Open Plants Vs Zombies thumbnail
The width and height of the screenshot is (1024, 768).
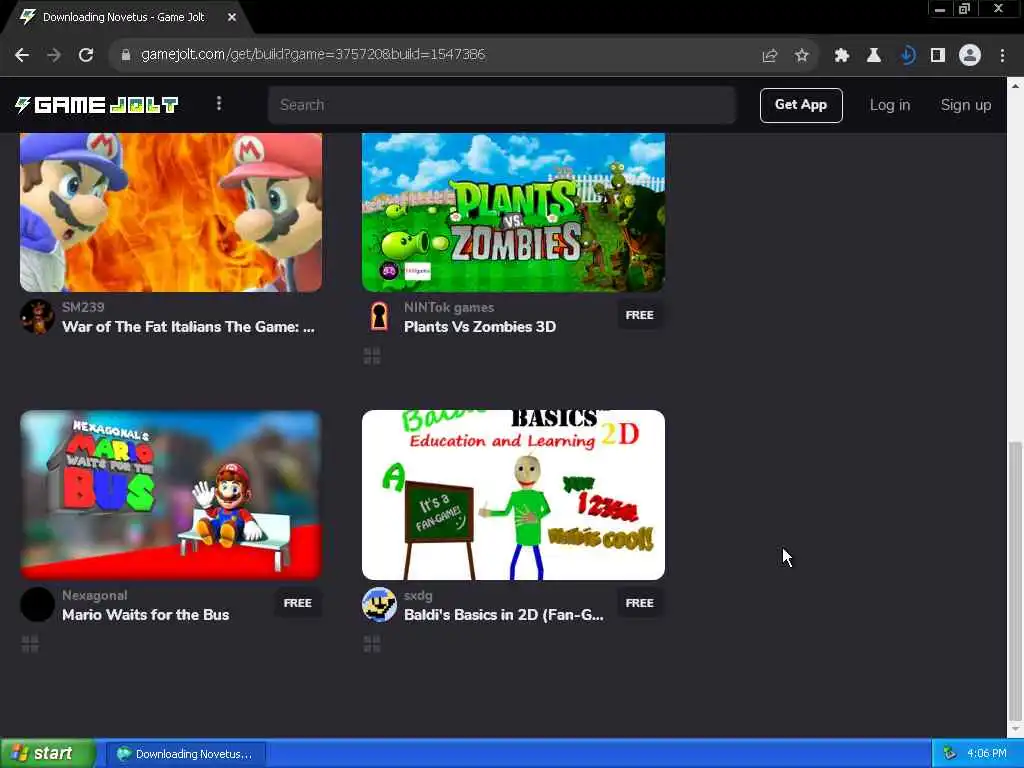pos(513,212)
